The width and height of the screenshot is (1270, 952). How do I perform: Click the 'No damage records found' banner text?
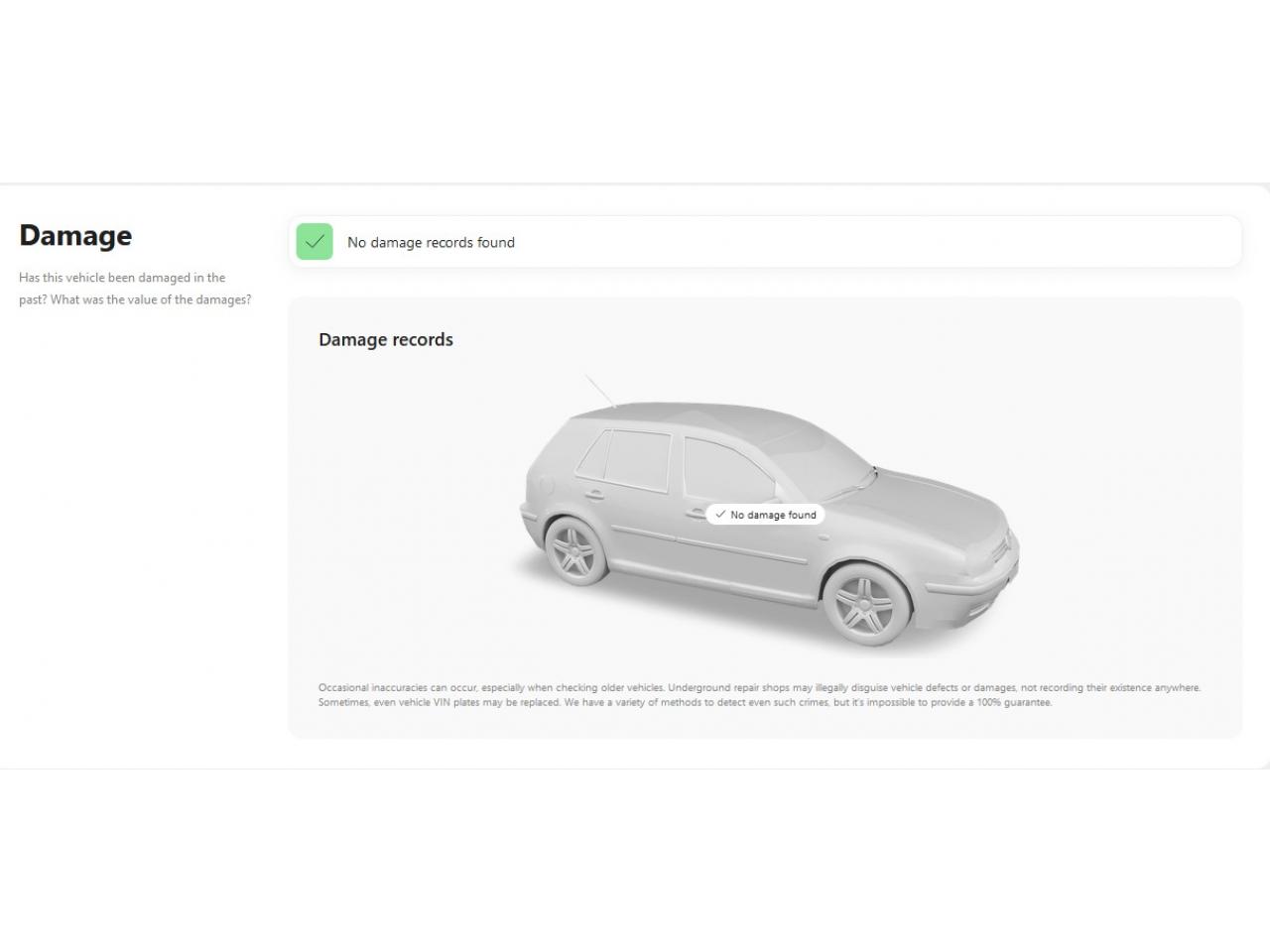[431, 243]
